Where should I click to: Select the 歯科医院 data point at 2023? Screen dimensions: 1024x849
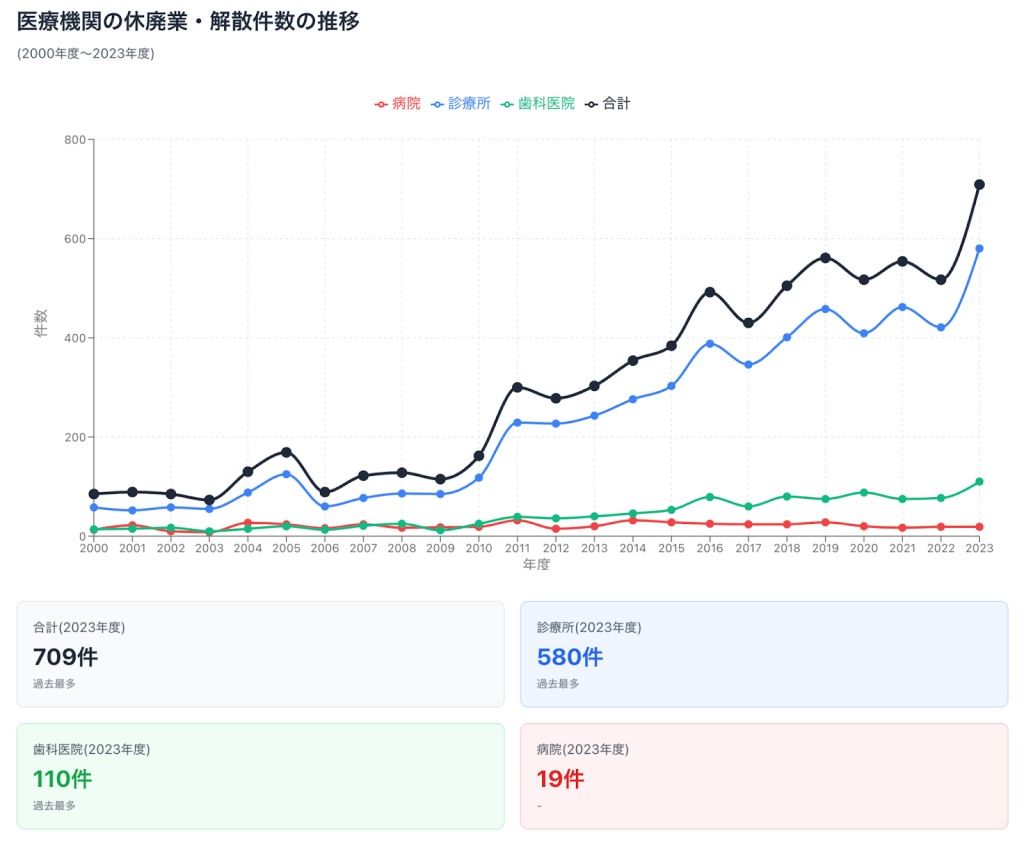pos(979,482)
